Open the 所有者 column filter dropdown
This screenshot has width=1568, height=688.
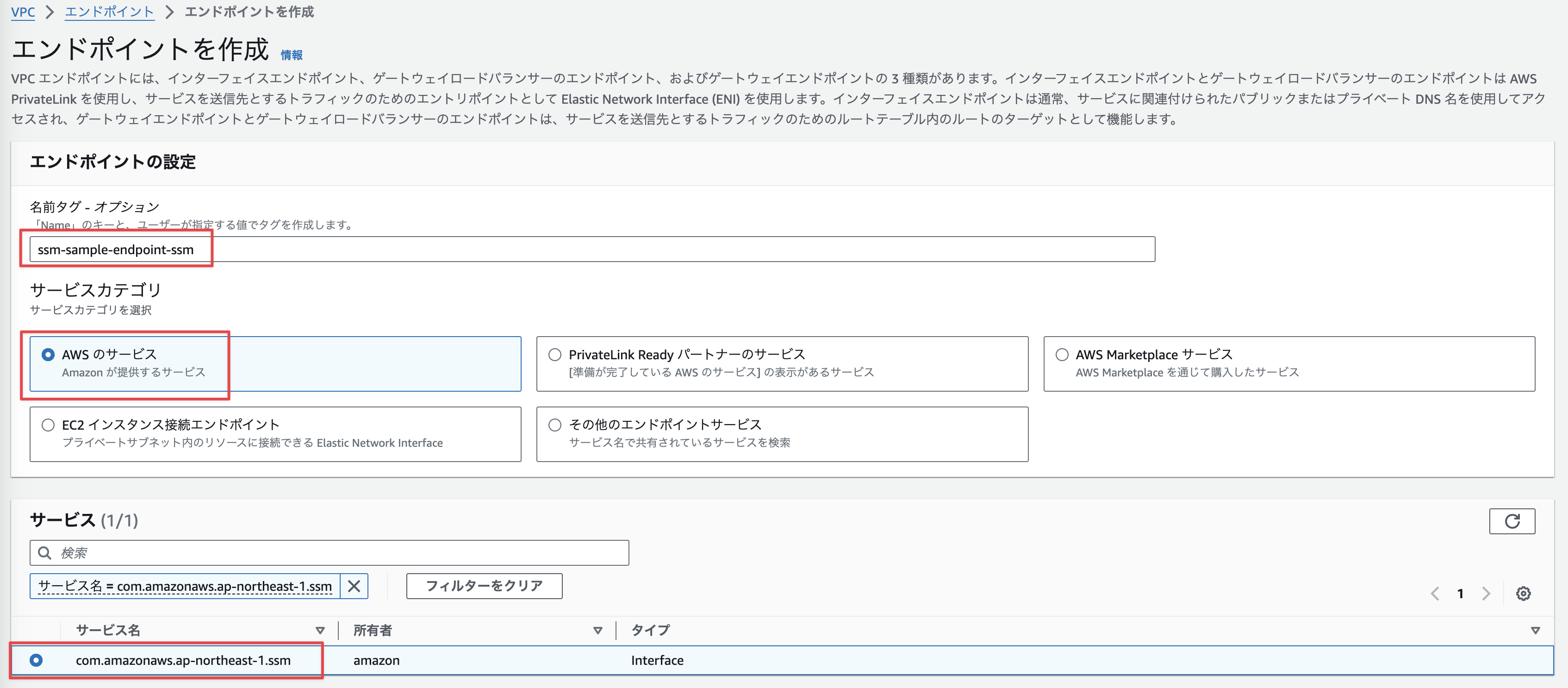coord(598,631)
